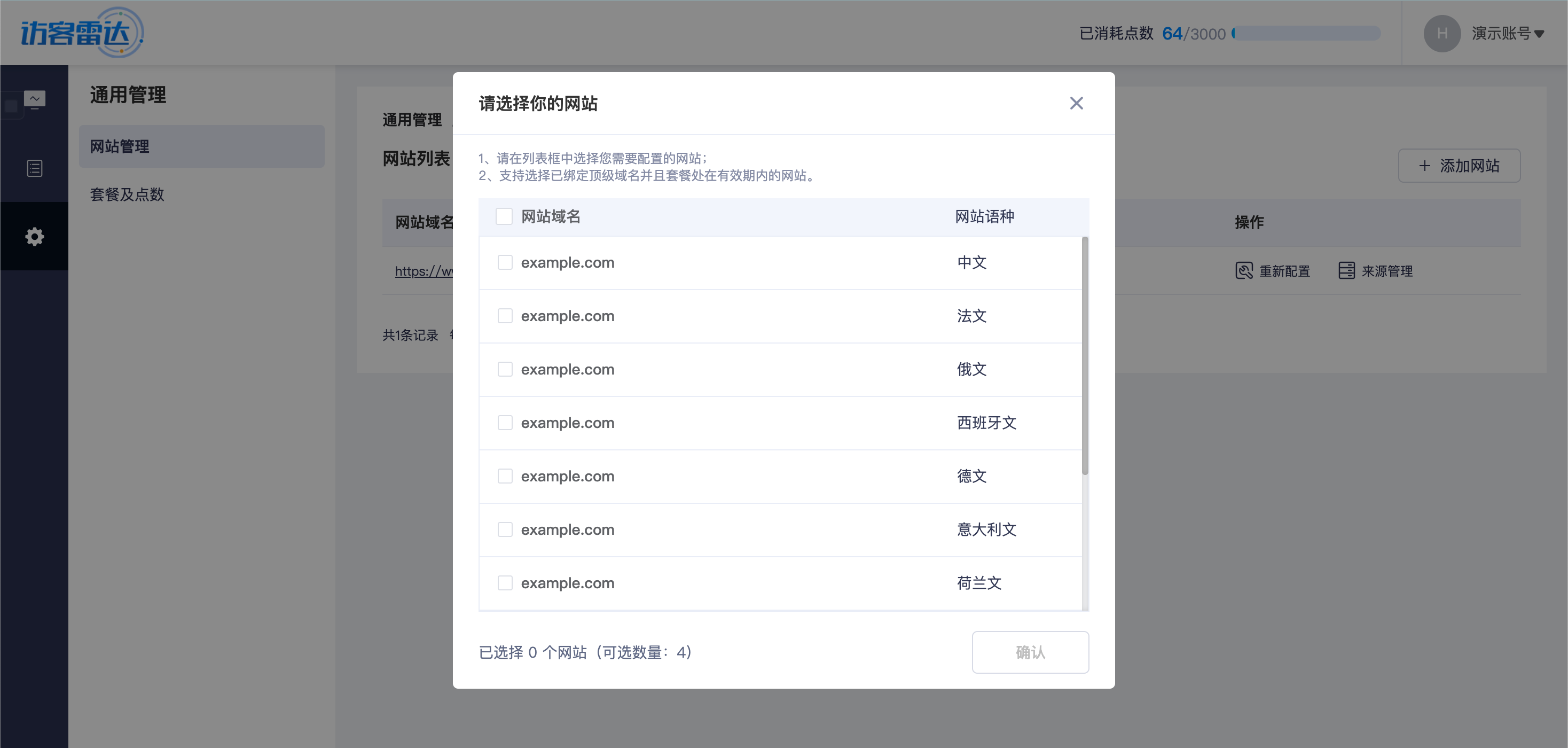Check the select-all checkbox in the 网站域名 header
The width and height of the screenshot is (1568, 748).
[505, 216]
